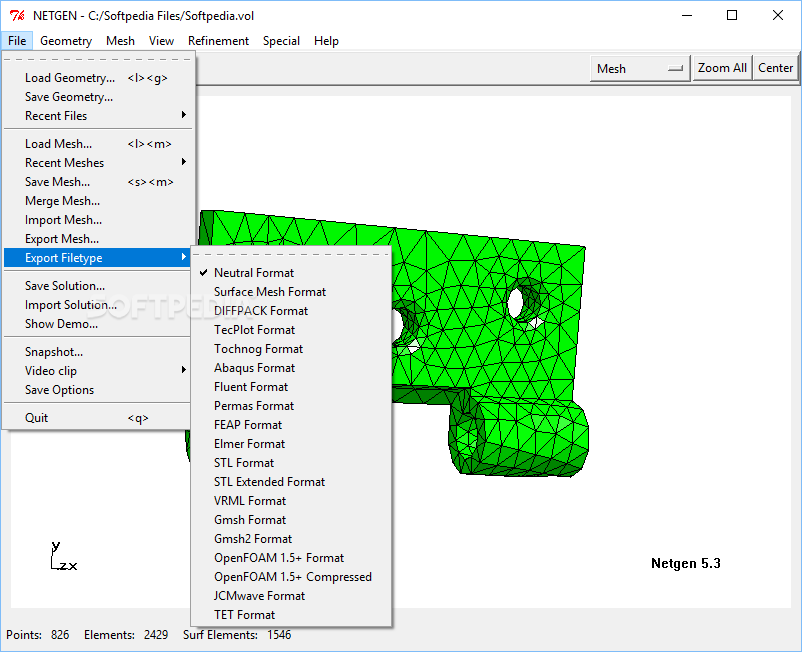Open the Mesh view mode dropdown
The width and height of the screenshot is (802, 652).
click(640, 68)
